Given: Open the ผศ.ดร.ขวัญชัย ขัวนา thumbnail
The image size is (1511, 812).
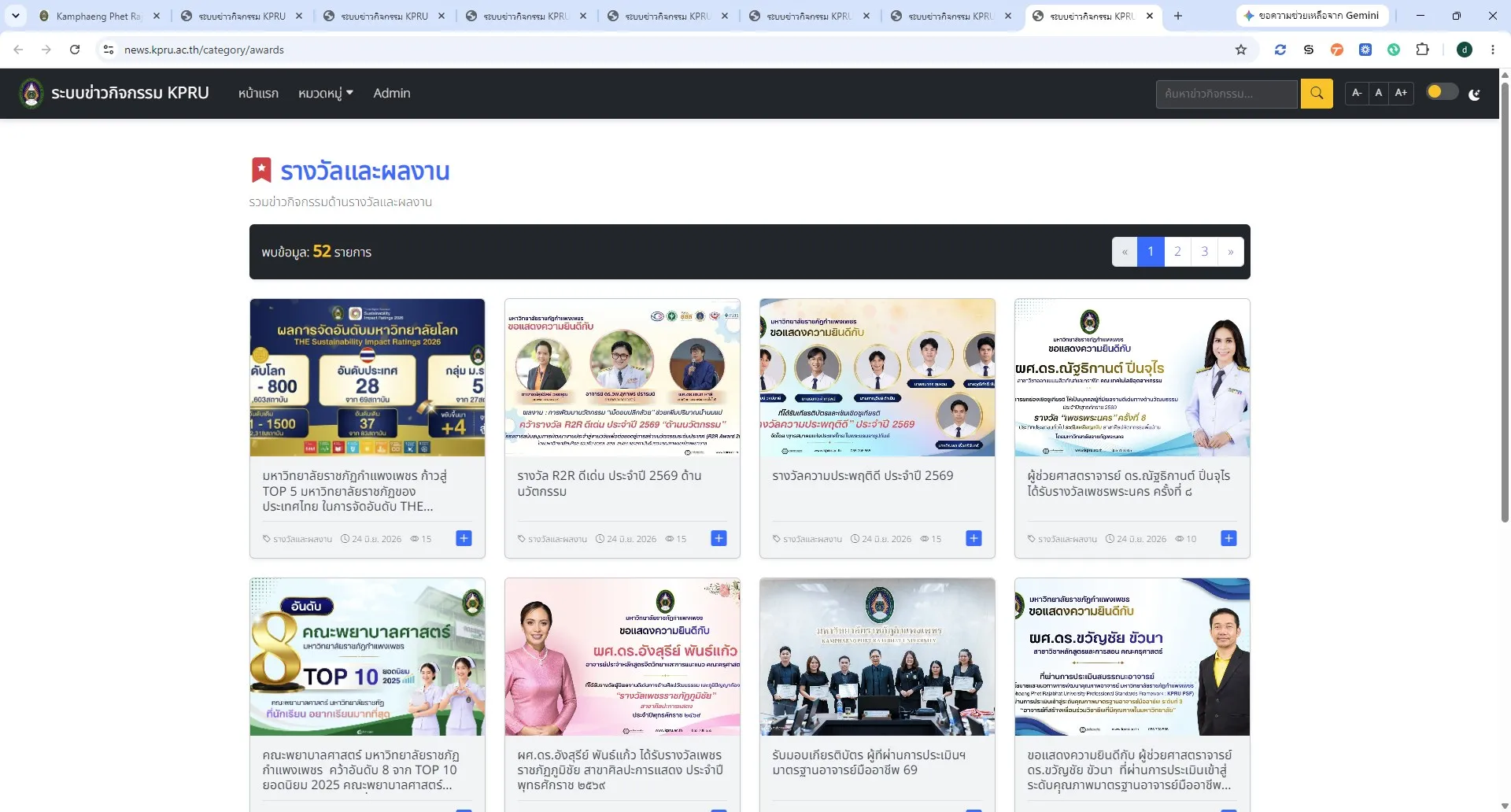Looking at the screenshot, I should coord(1132,657).
